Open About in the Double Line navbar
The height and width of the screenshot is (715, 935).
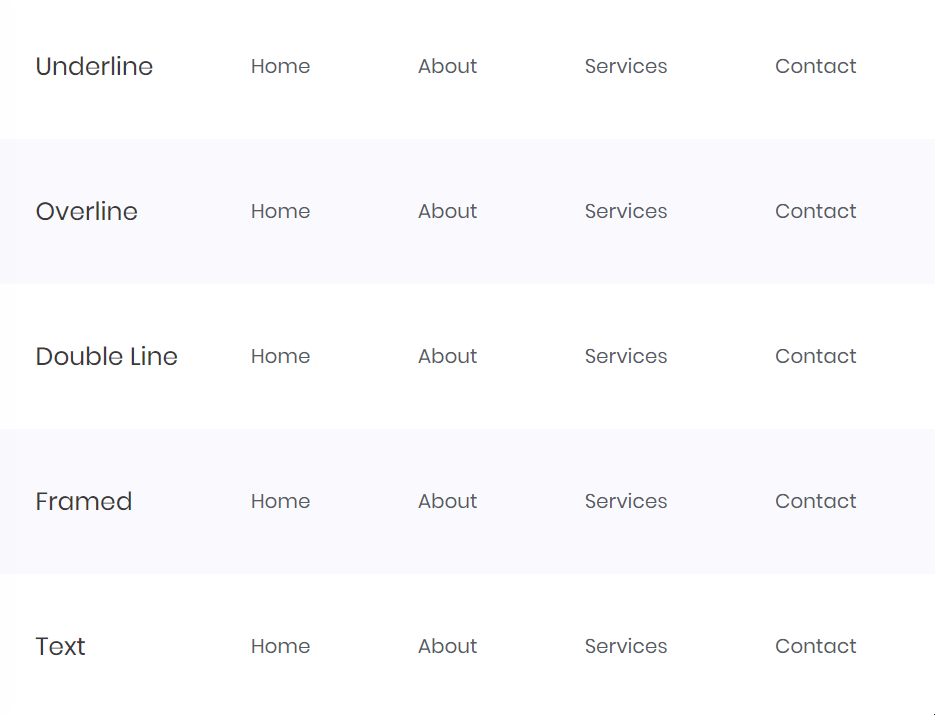click(447, 356)
